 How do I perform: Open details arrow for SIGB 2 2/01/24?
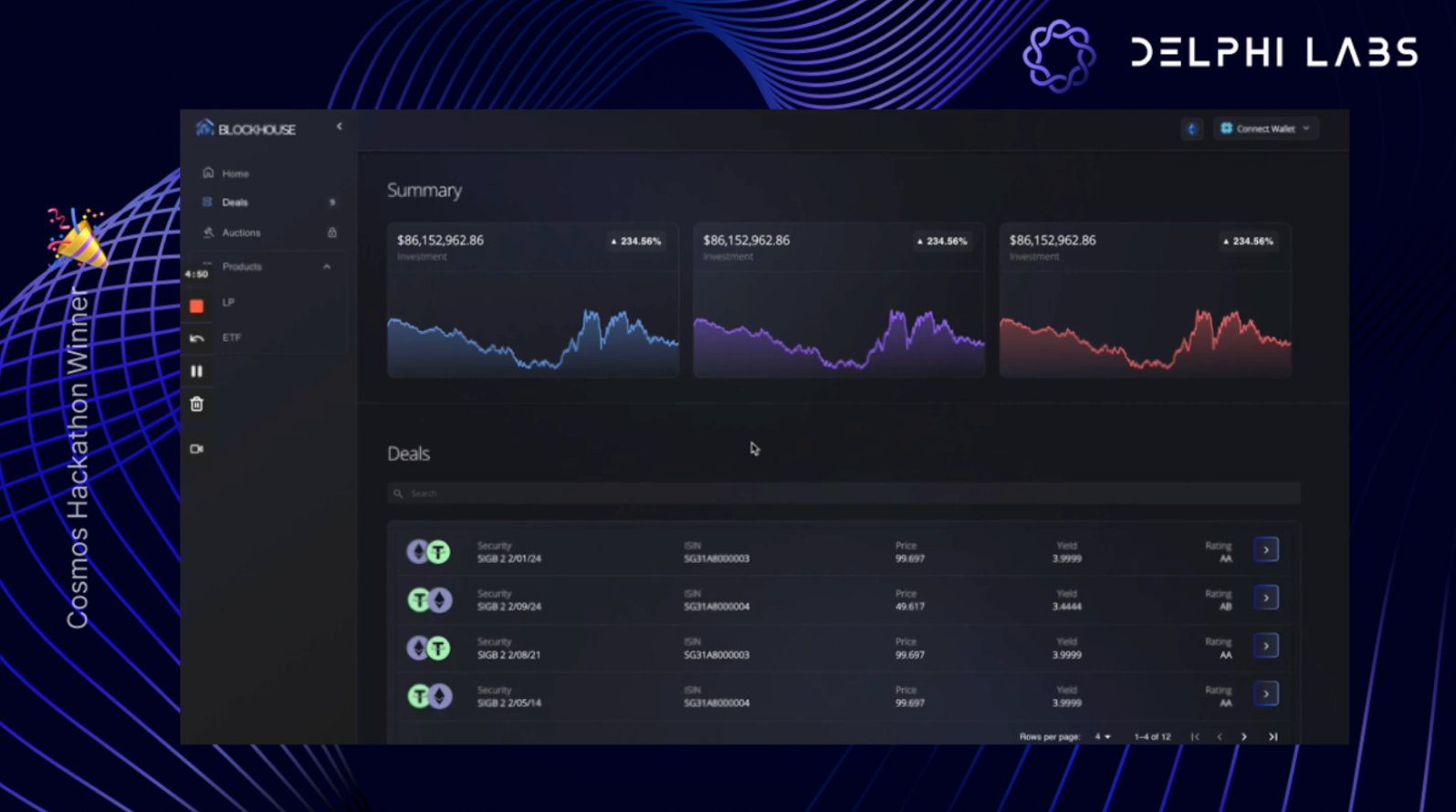[x=1265, y=550]
